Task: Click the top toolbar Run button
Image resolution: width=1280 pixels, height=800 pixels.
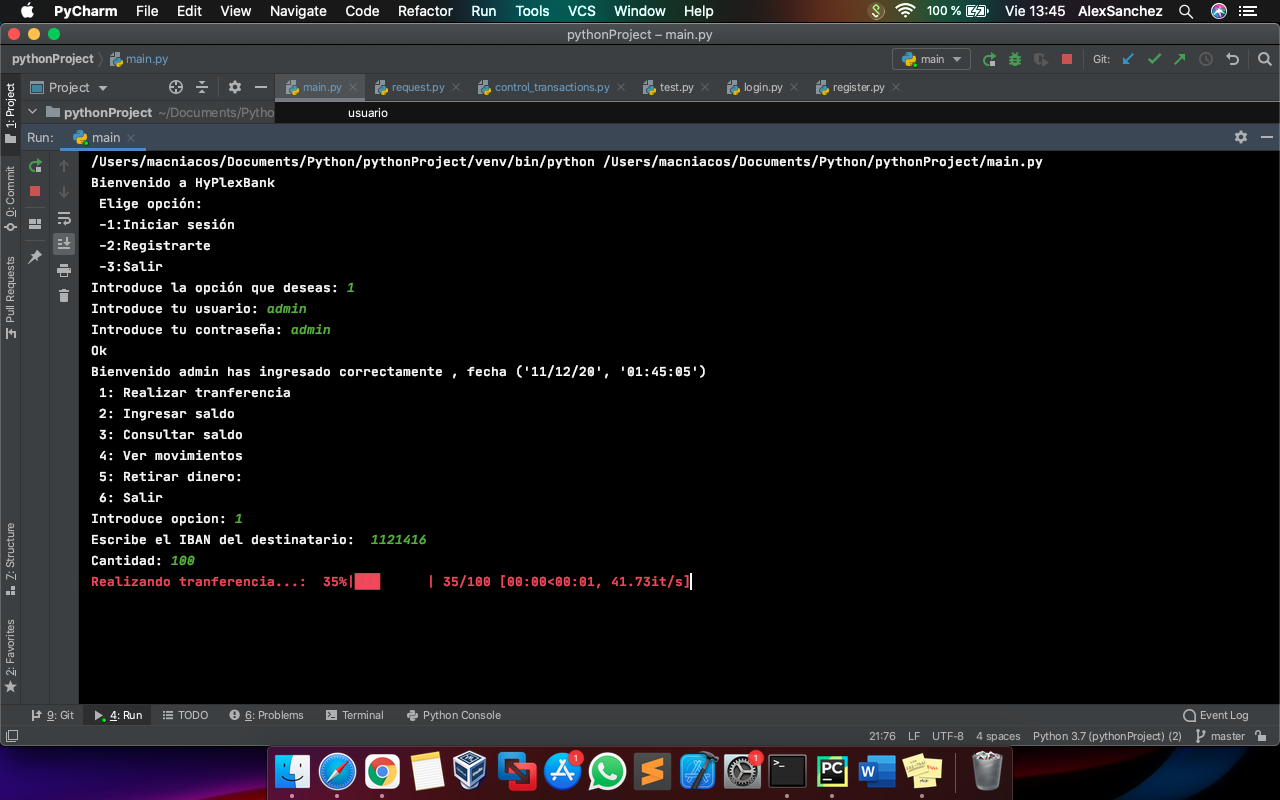Action: coord(989,59)
